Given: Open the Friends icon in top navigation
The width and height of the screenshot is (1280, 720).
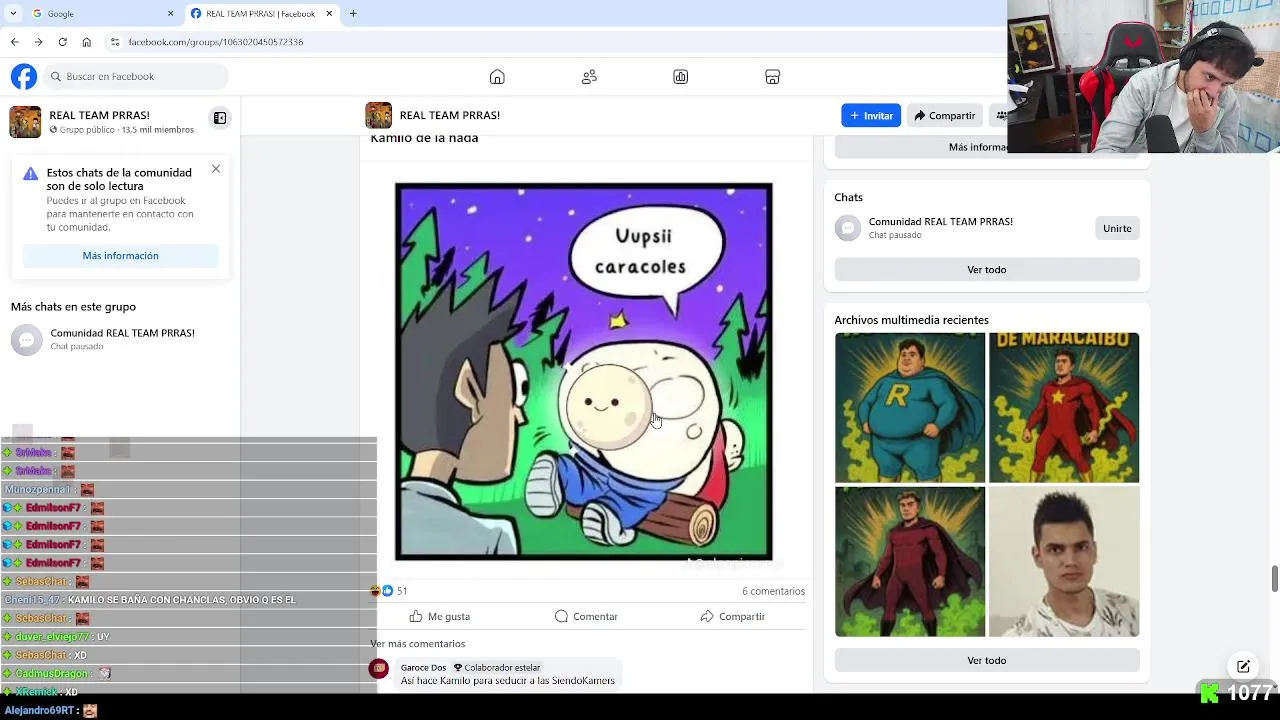Looking at the screenshot, I should [589, 77].
